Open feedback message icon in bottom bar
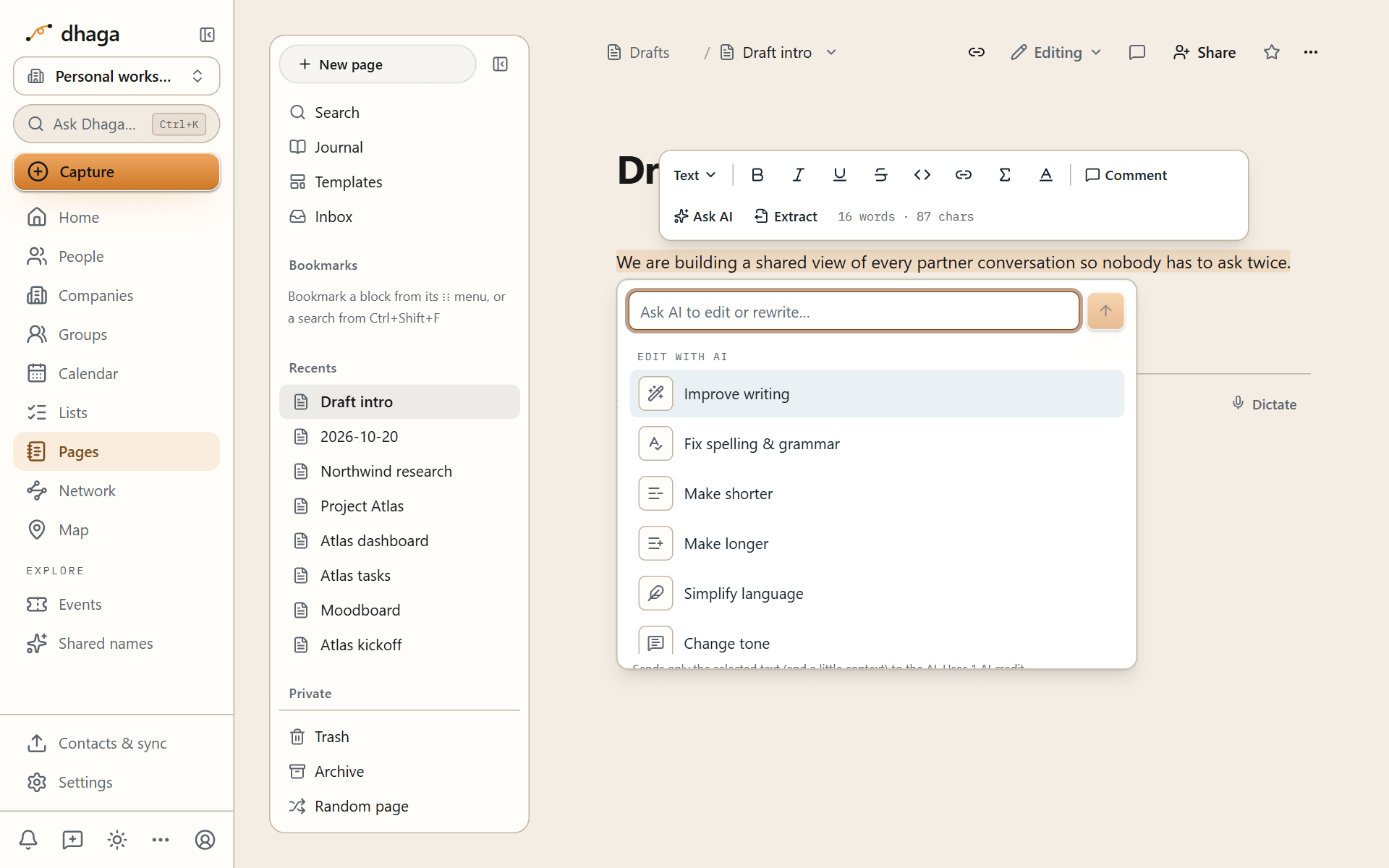Image resolution: width=1389 pixels, height=868 pixels. tap(72, 840)
